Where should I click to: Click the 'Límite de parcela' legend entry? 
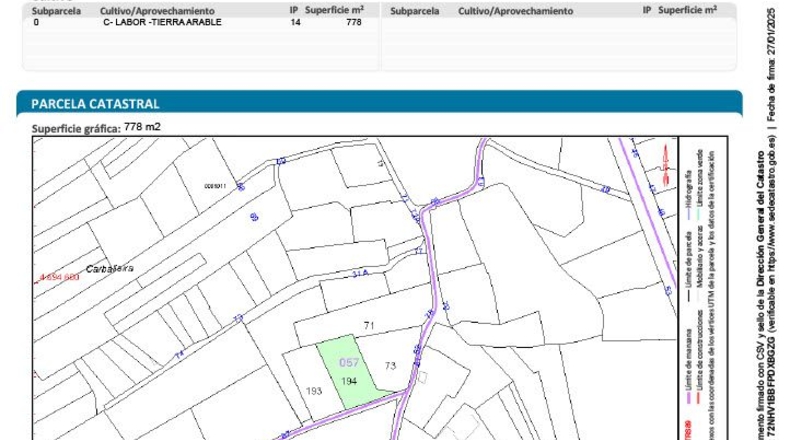(688, 259)
